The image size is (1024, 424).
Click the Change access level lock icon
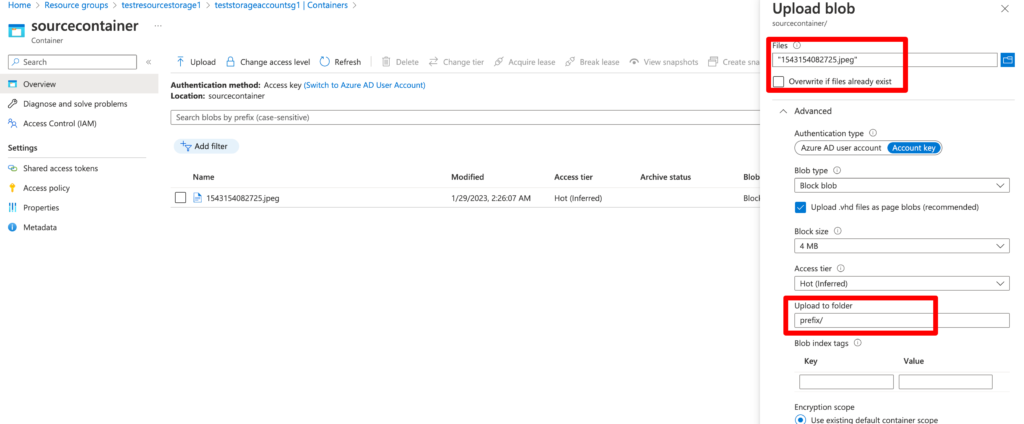[x=231, y=62]
